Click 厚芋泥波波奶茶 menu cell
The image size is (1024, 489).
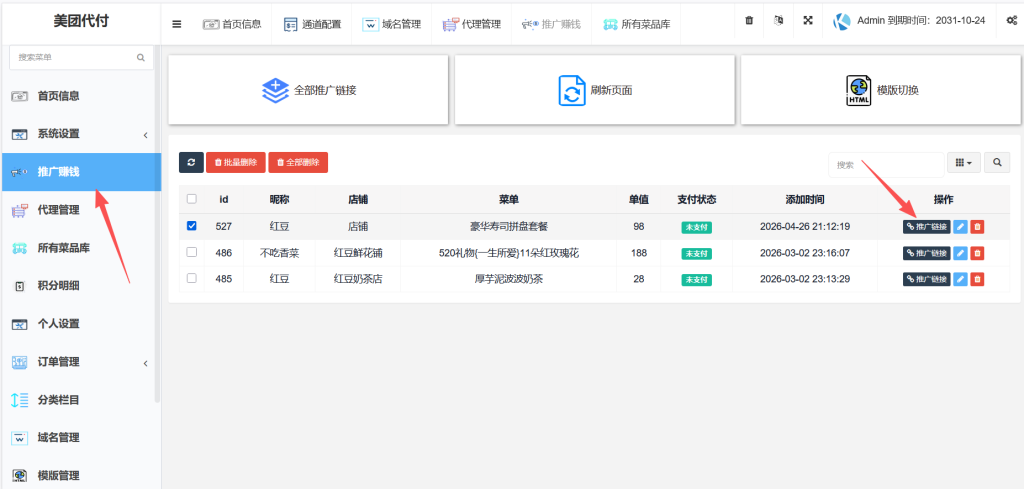pyautogui.click(x=509, y=279)
